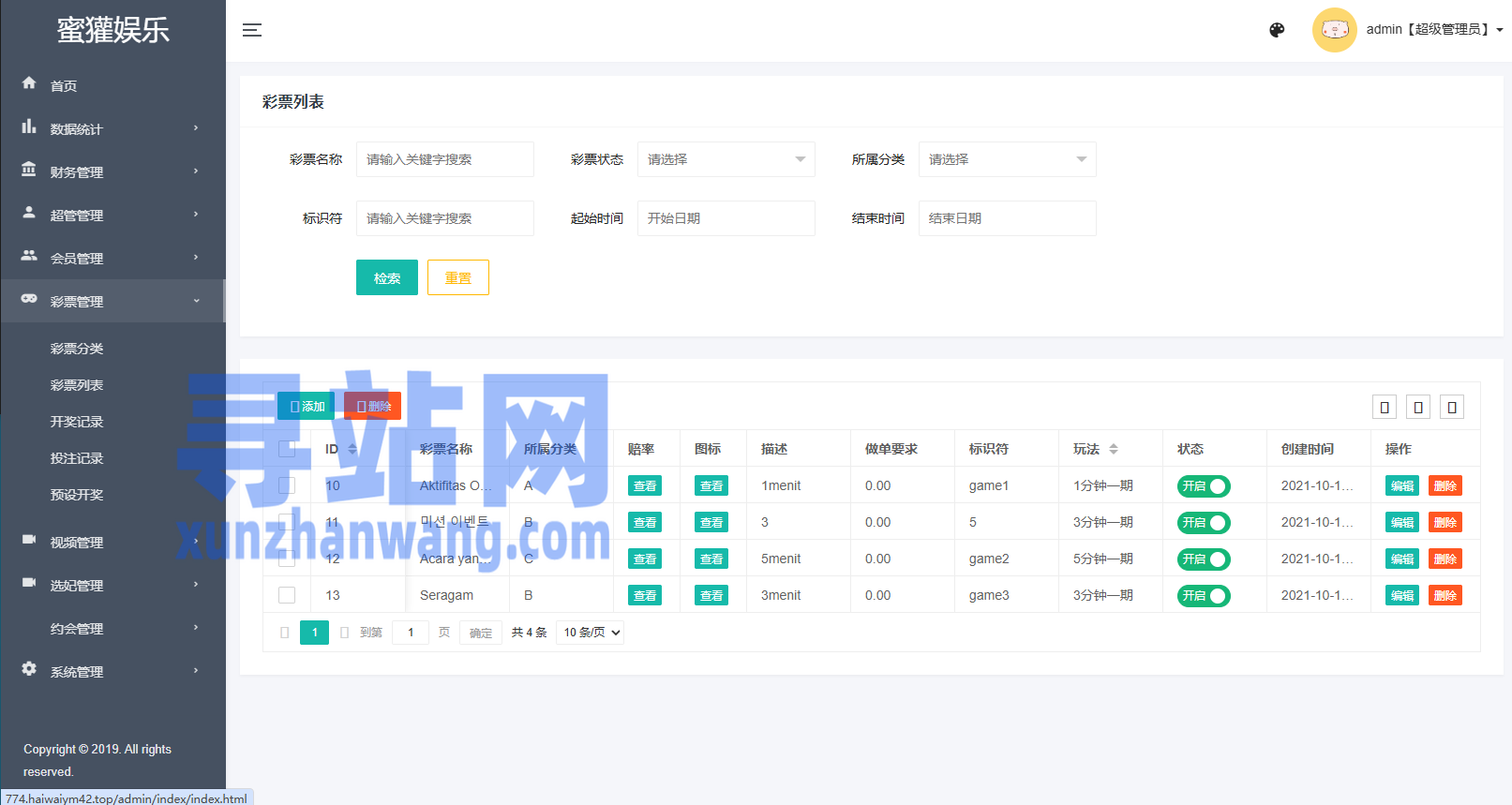
Task: Click the bar chart icon for 数据统计
Action: tap(29, 127)
